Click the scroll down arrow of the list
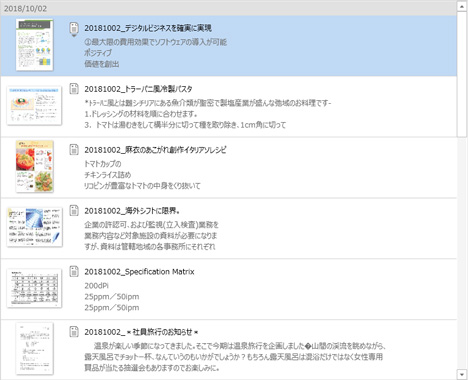Viewport: 468px width, 380px height. tap(462, 374)
